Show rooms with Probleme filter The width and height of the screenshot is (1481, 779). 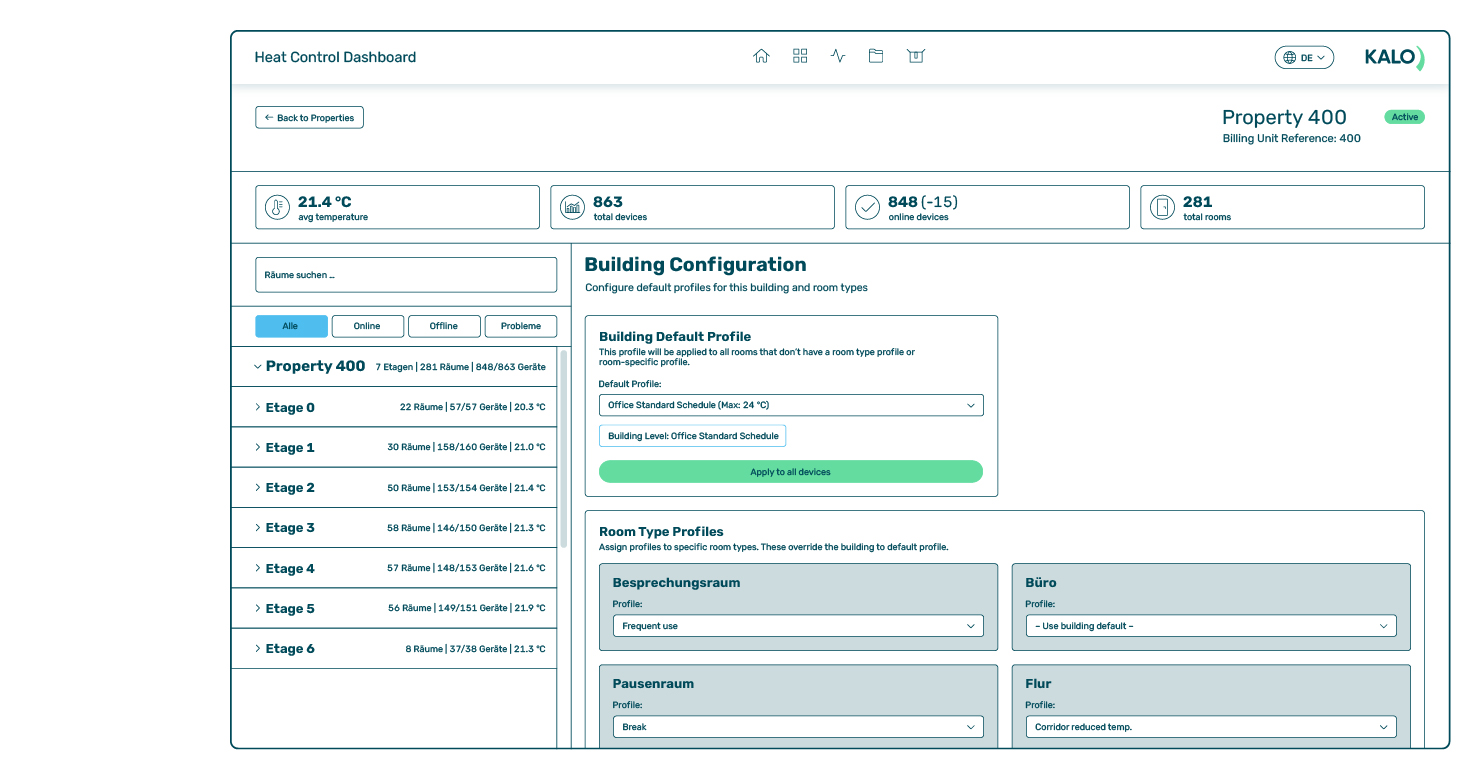(521, 326)
